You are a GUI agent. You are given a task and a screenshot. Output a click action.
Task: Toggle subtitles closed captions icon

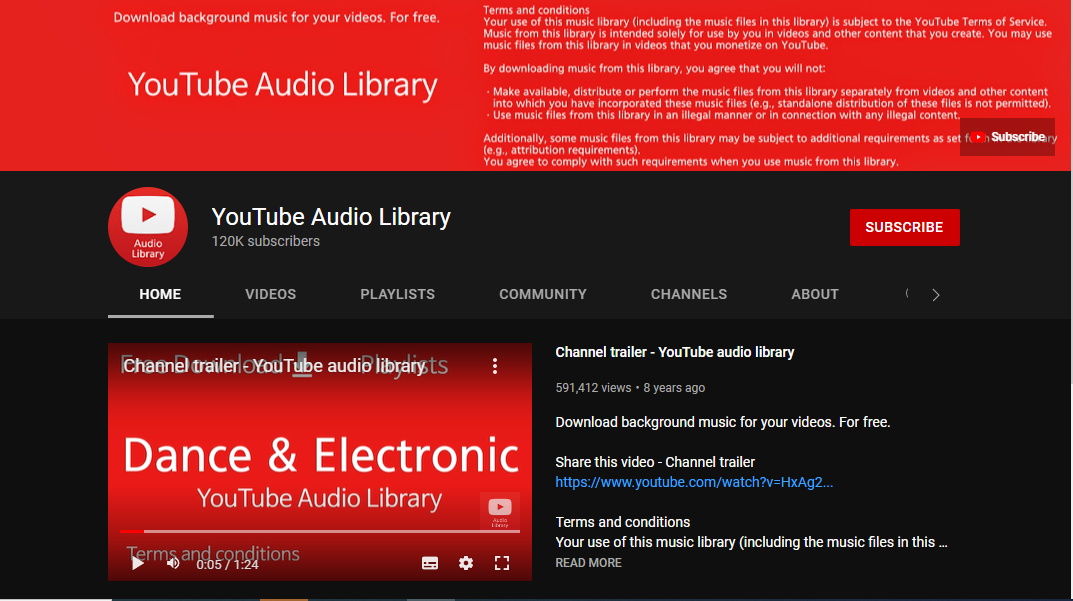click(x=430, y=563)
